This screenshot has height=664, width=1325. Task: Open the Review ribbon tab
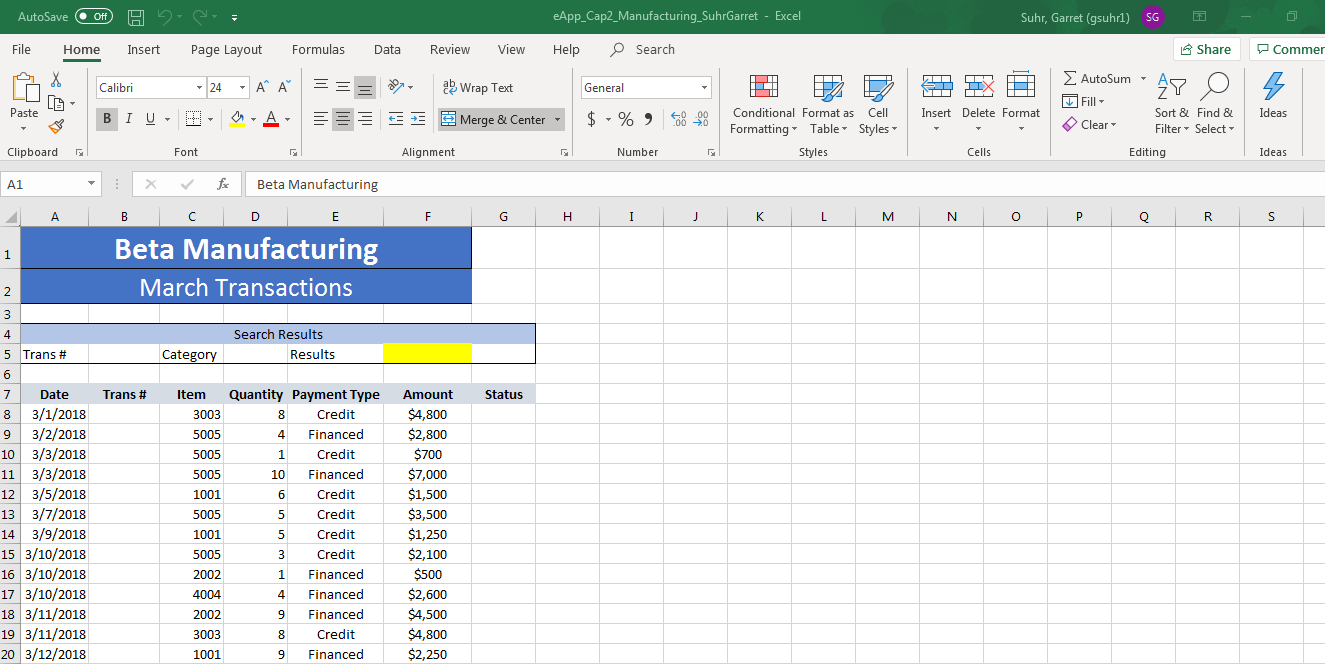point(449,49)
